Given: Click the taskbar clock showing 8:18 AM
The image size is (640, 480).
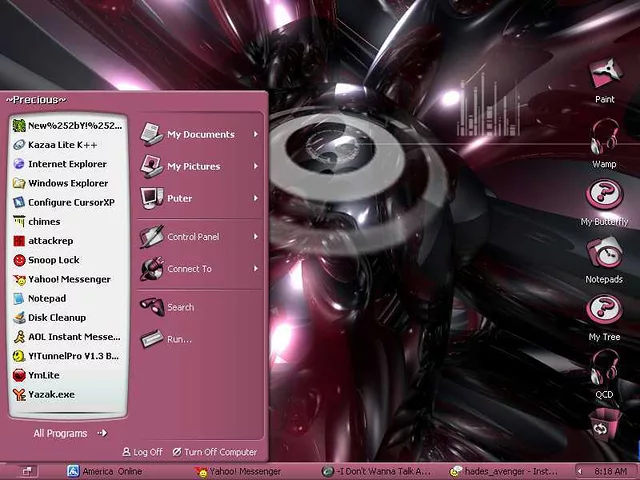Looking at the screenshot, I should pyautogui.click(x=609, y=471).
